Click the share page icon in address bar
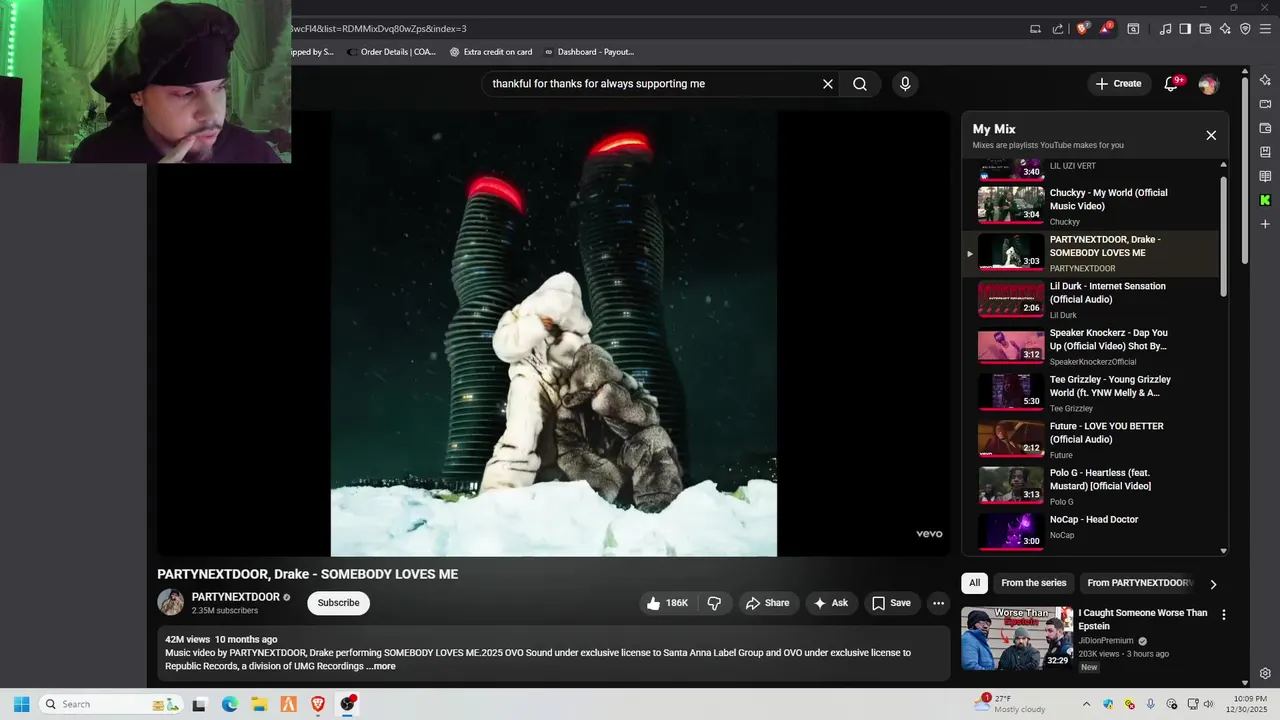The height and width of the screenshot is (720, 1280). click(x=1058, y=29)
